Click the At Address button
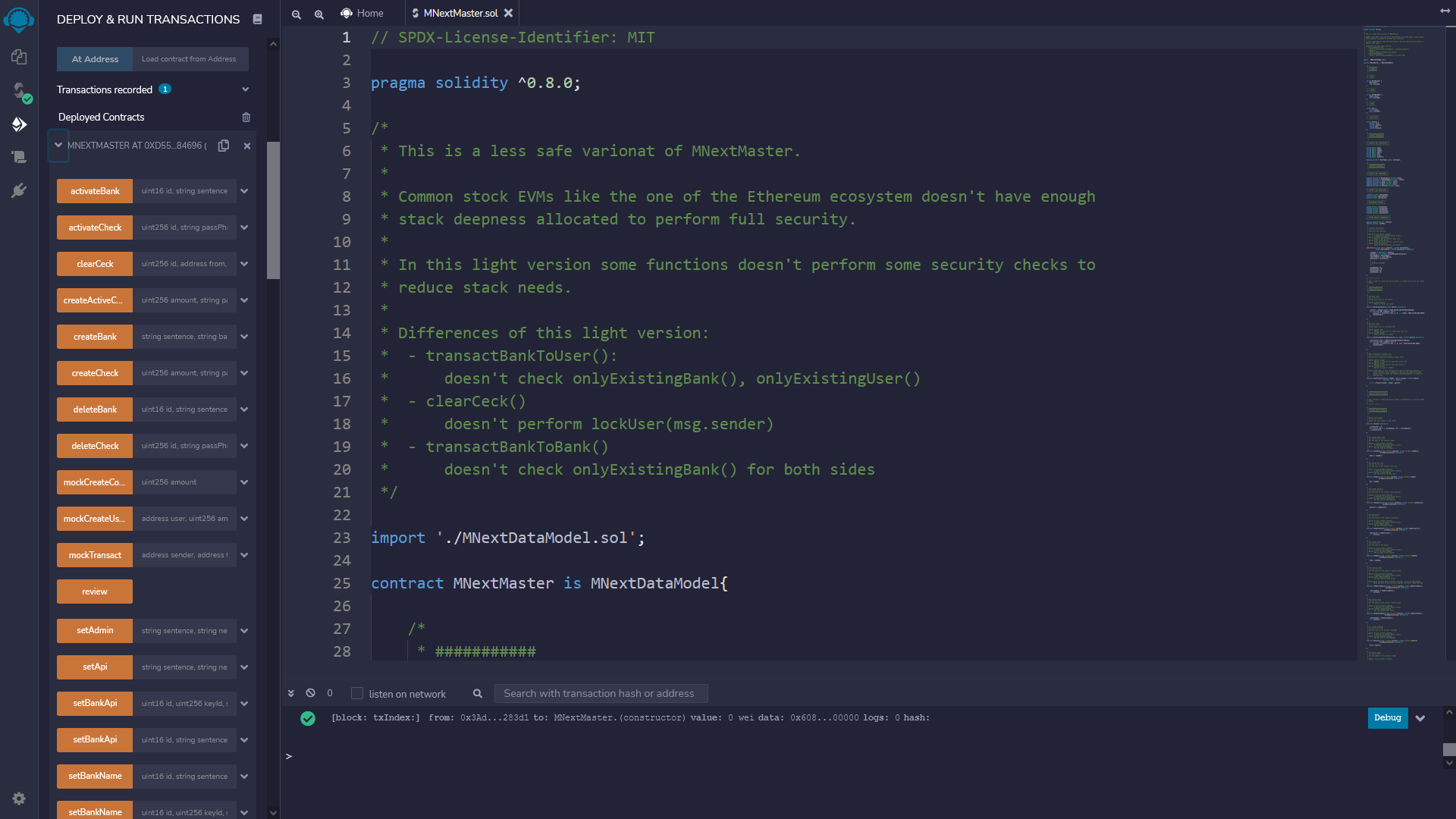The image size is (1456, 819). point(95,59)
